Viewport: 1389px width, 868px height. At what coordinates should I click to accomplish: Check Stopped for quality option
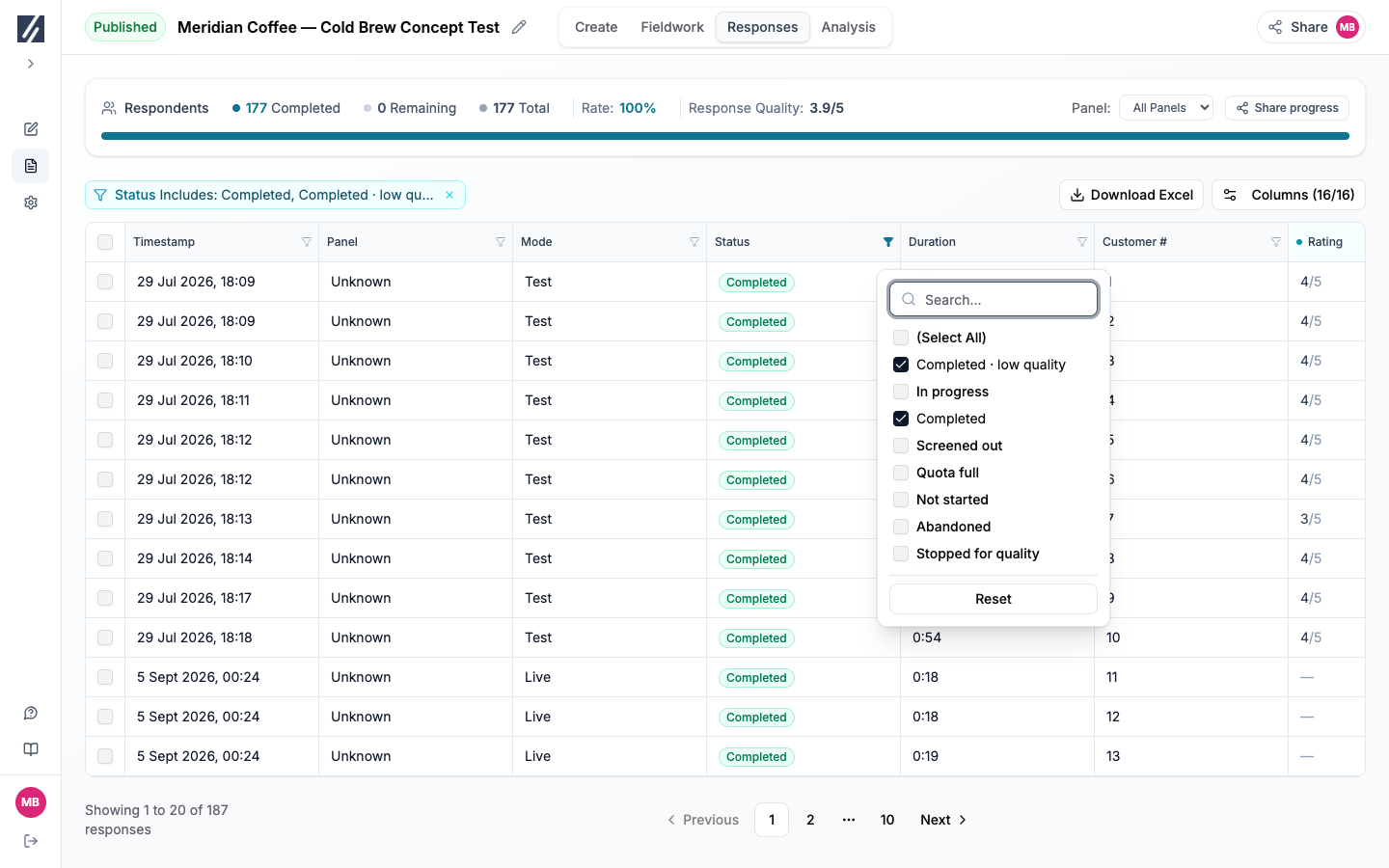click(x=901, y=554)
